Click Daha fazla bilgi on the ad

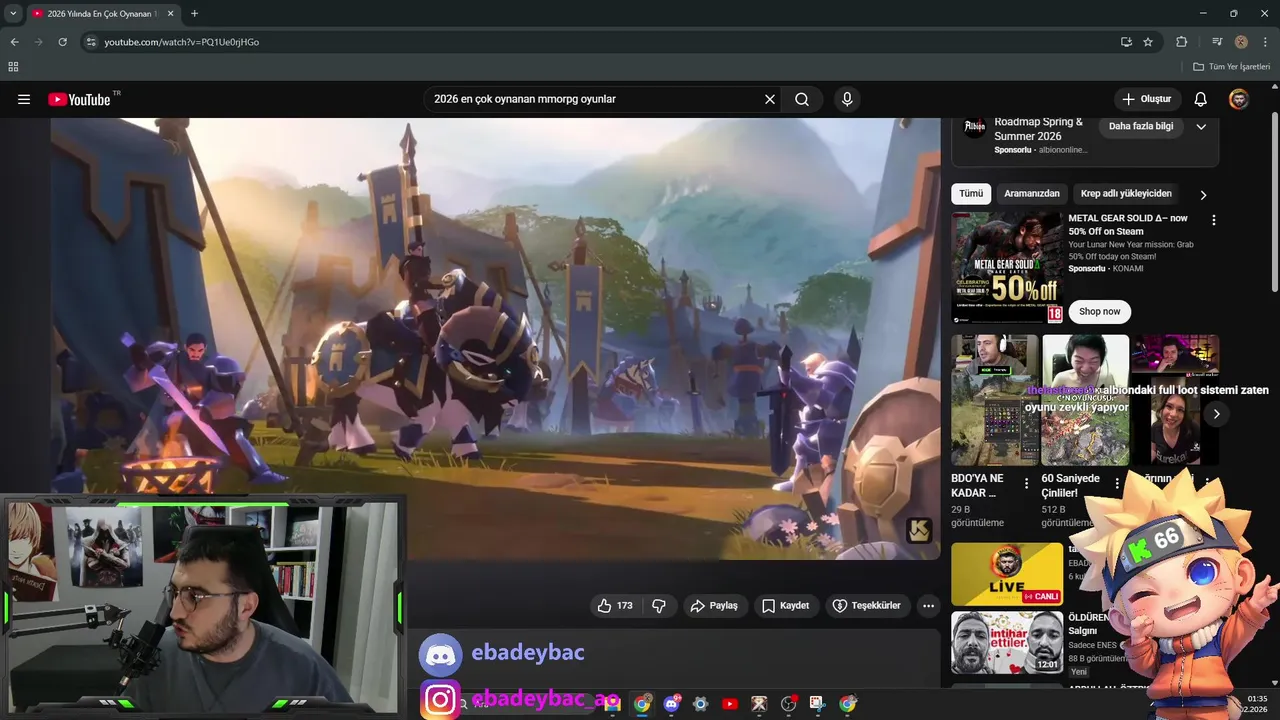click(1141, 126)
